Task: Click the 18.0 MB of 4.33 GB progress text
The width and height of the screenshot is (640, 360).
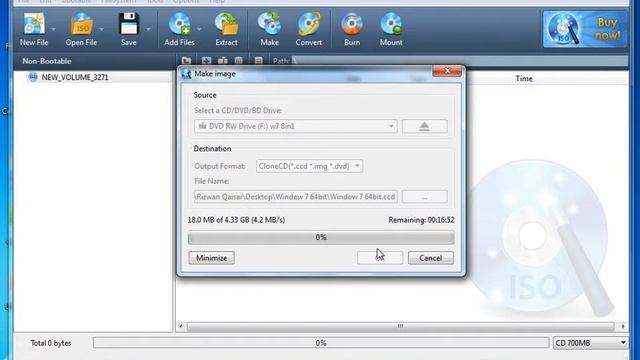Action: pyautogui.click(x=236, y=220)
